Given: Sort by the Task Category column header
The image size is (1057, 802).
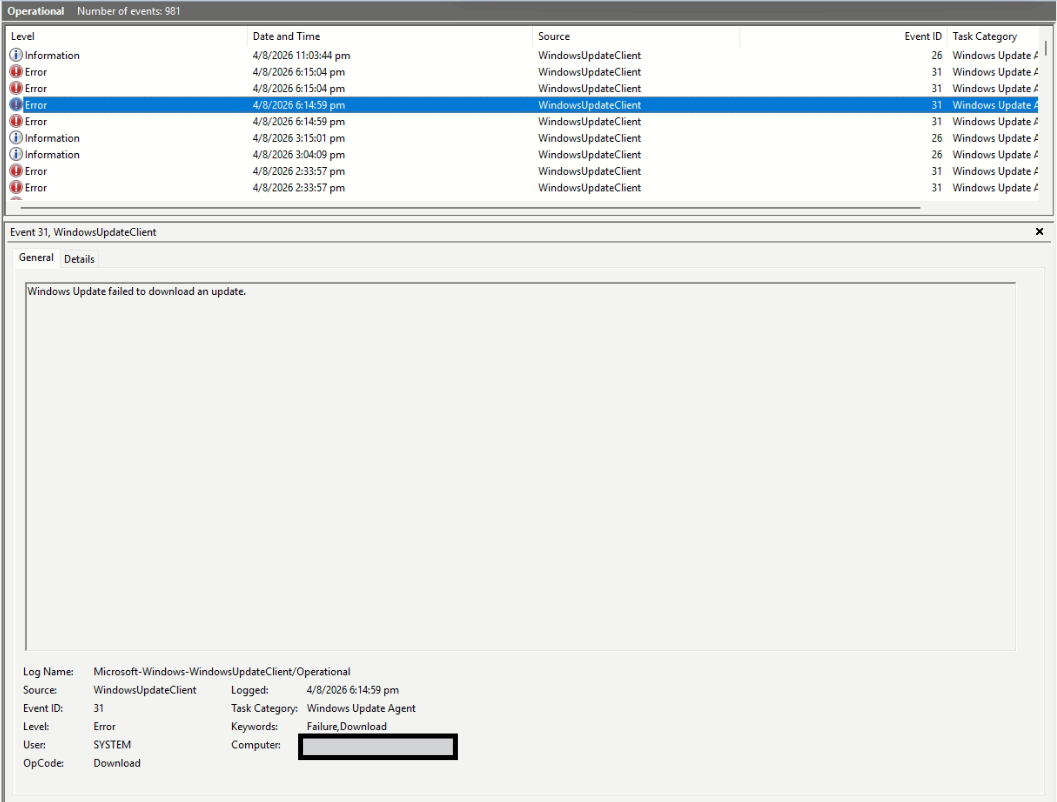Looking at the screenshot, I should [x=992, y=36].
